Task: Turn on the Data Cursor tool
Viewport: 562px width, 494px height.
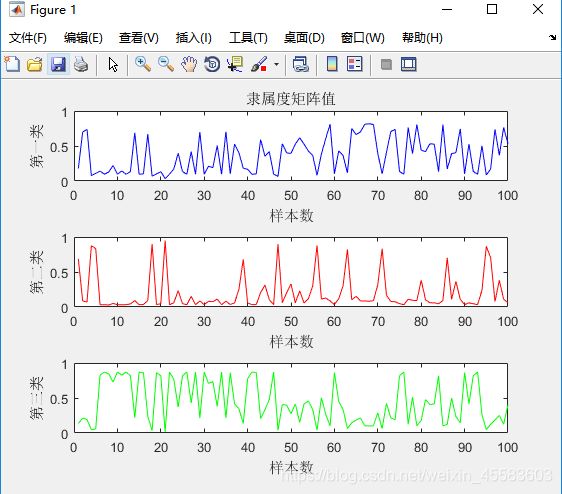Action: 235,65
